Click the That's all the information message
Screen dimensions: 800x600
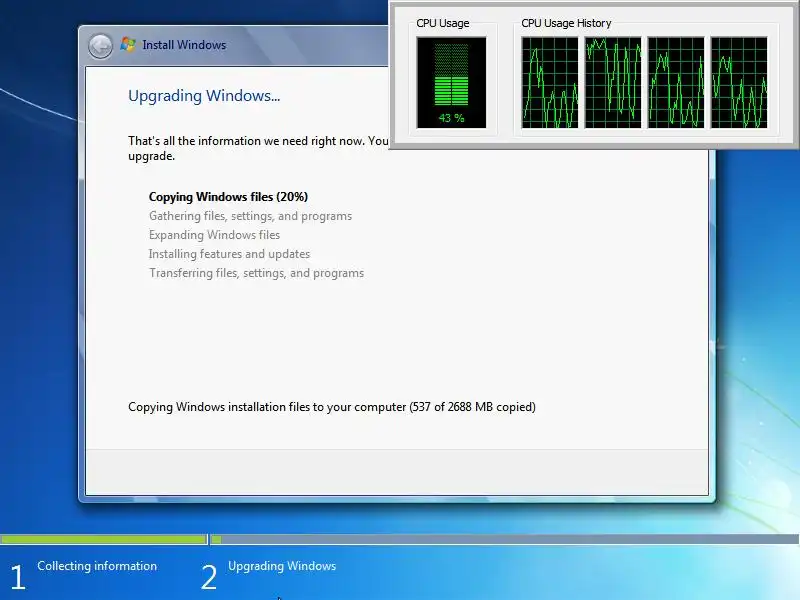tap(258, 148)
